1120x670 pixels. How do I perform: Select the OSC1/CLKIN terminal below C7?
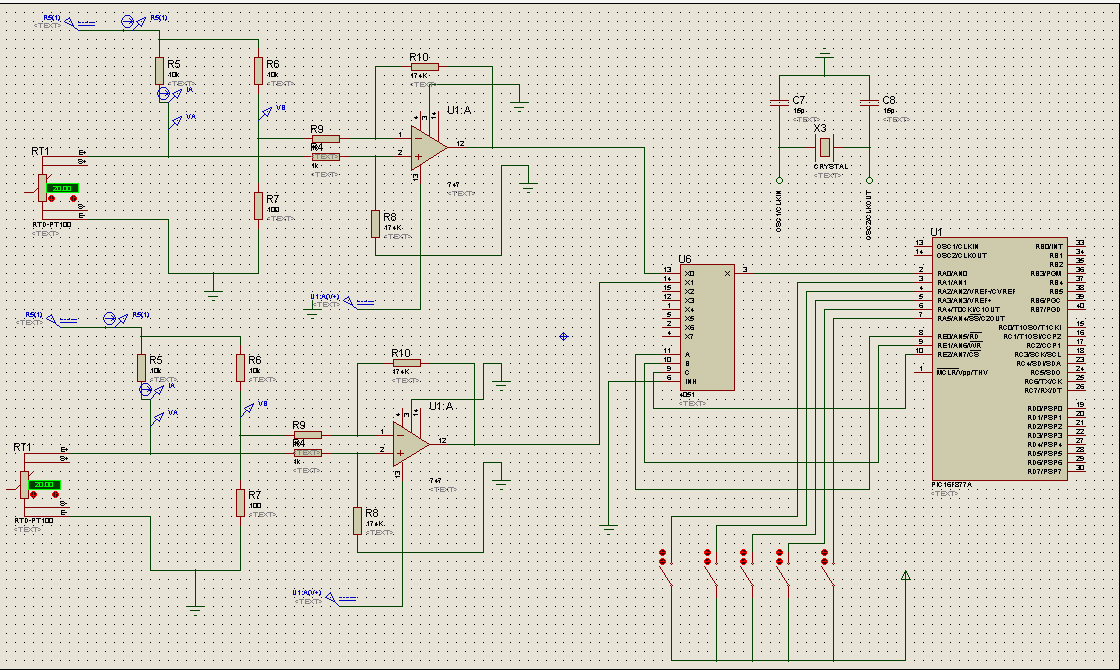point(779,180)
